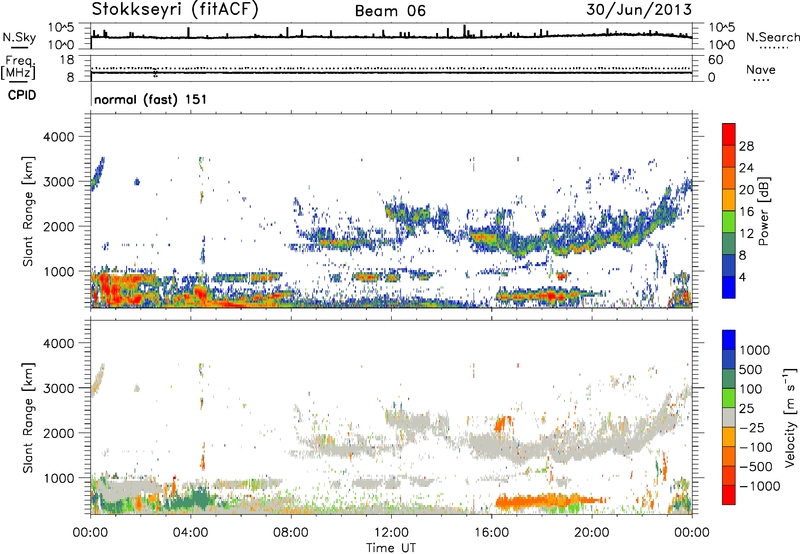This screenshot has width=800, height=554.
Task: Click the "Power [dB]" colorbar title
Action: coord(763,211)
